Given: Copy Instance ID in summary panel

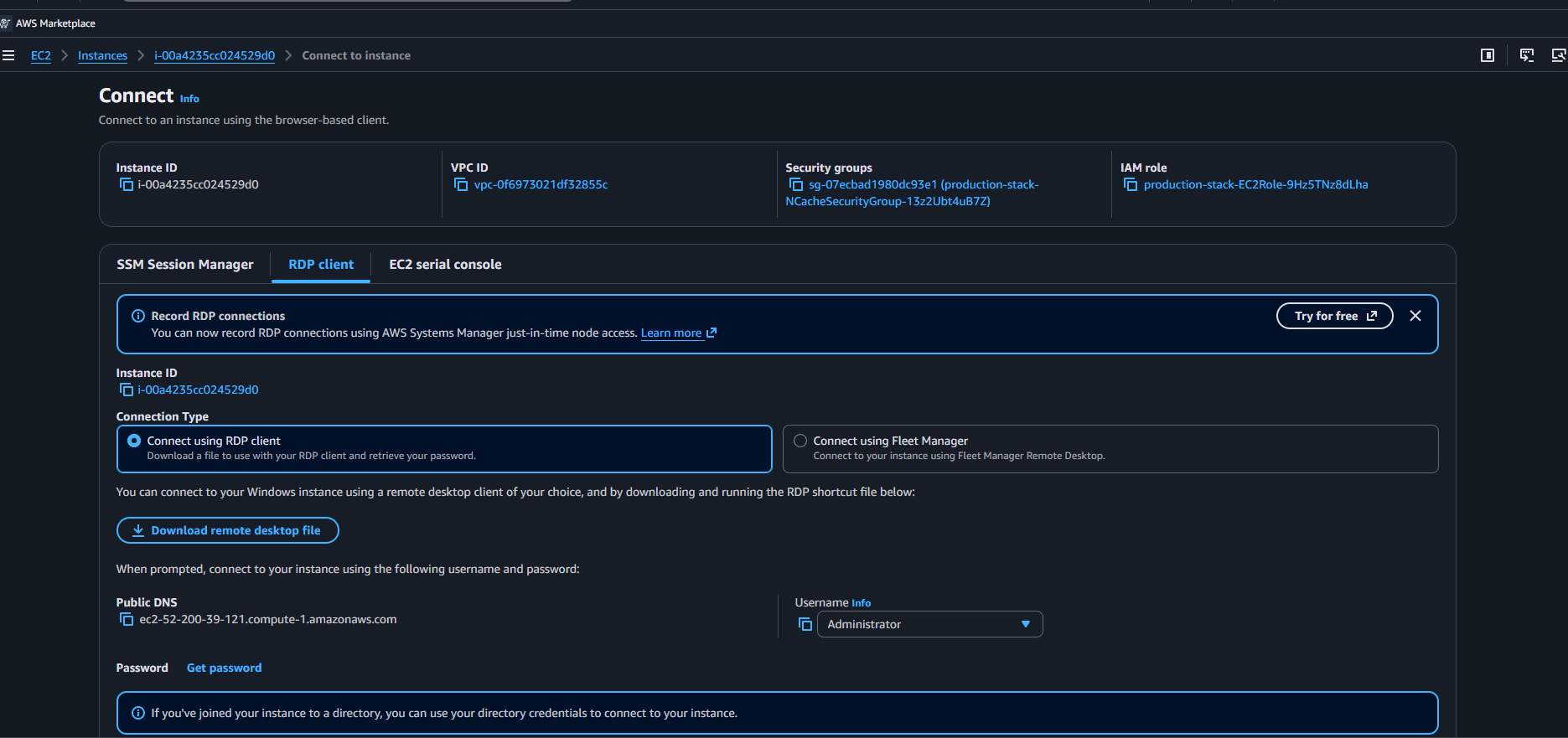Looking at the screenshot, I should pos(127,184).
